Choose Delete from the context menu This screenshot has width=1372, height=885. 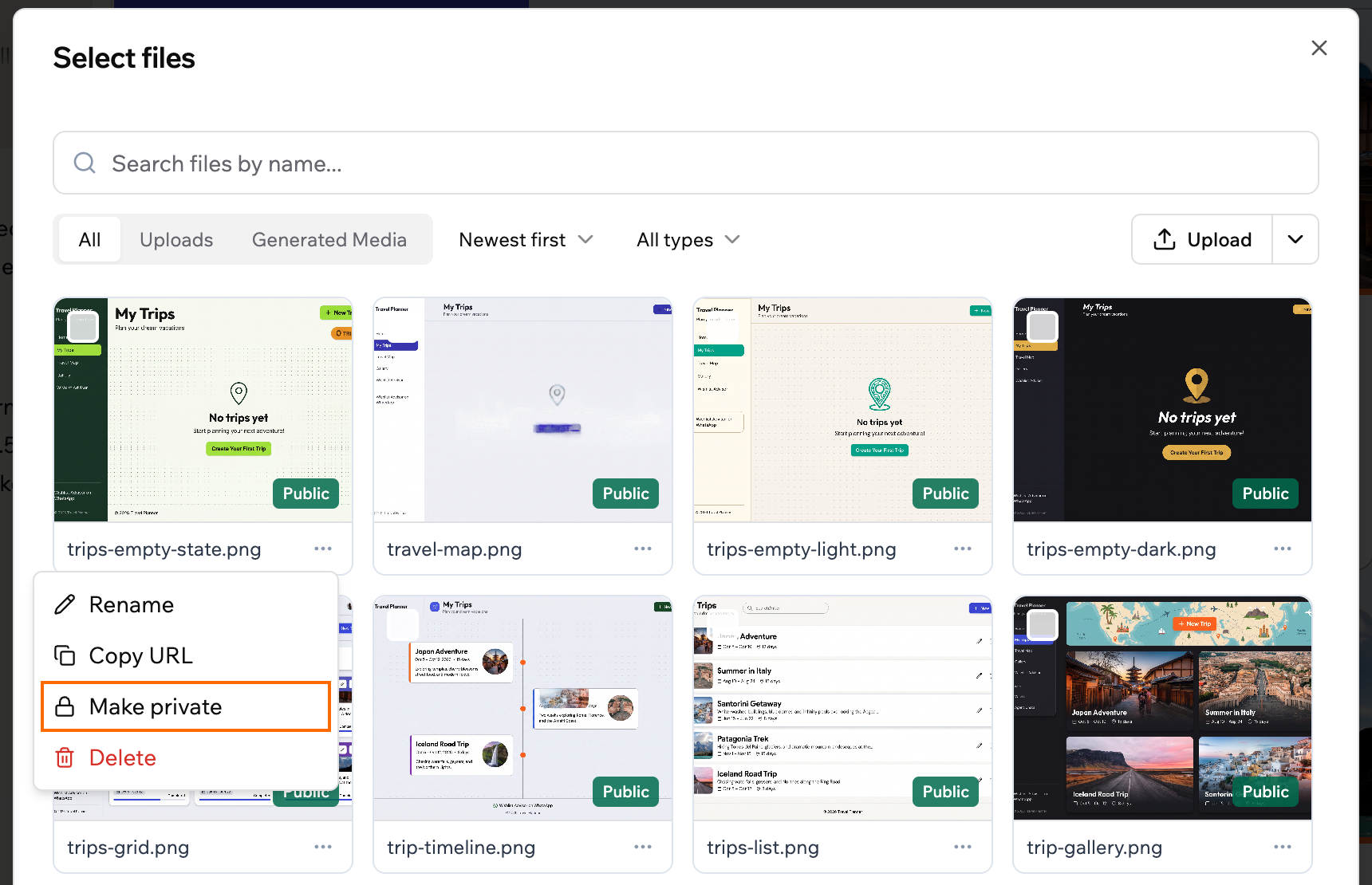(186, 757)
